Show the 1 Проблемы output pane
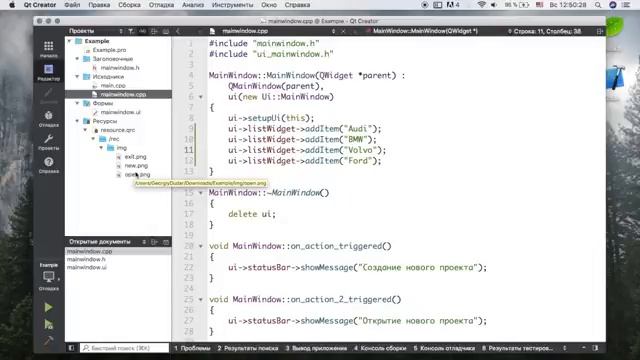 tap(192, 348)
